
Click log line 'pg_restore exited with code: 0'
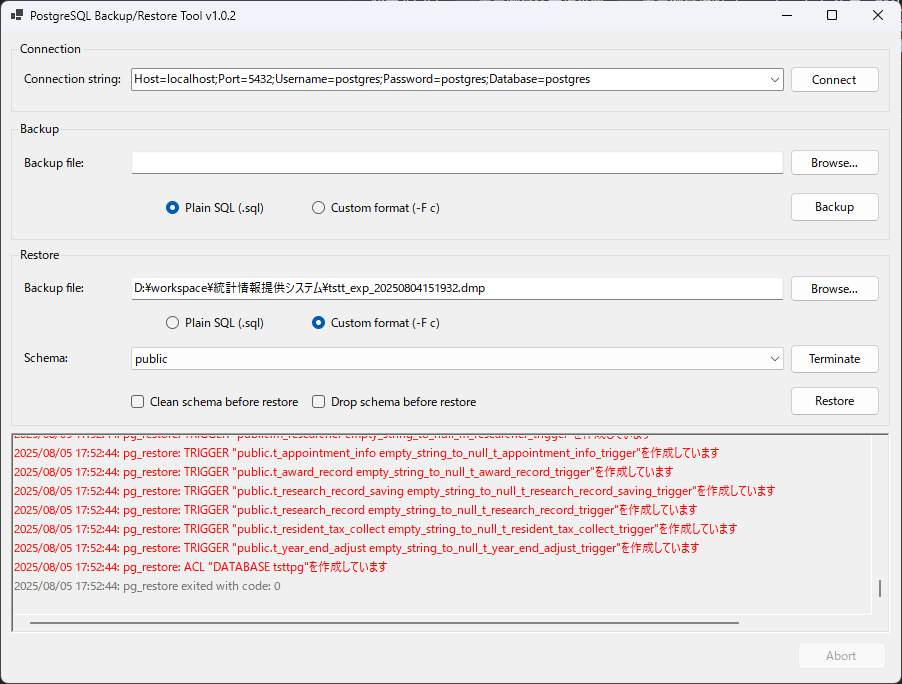[147, 586]
